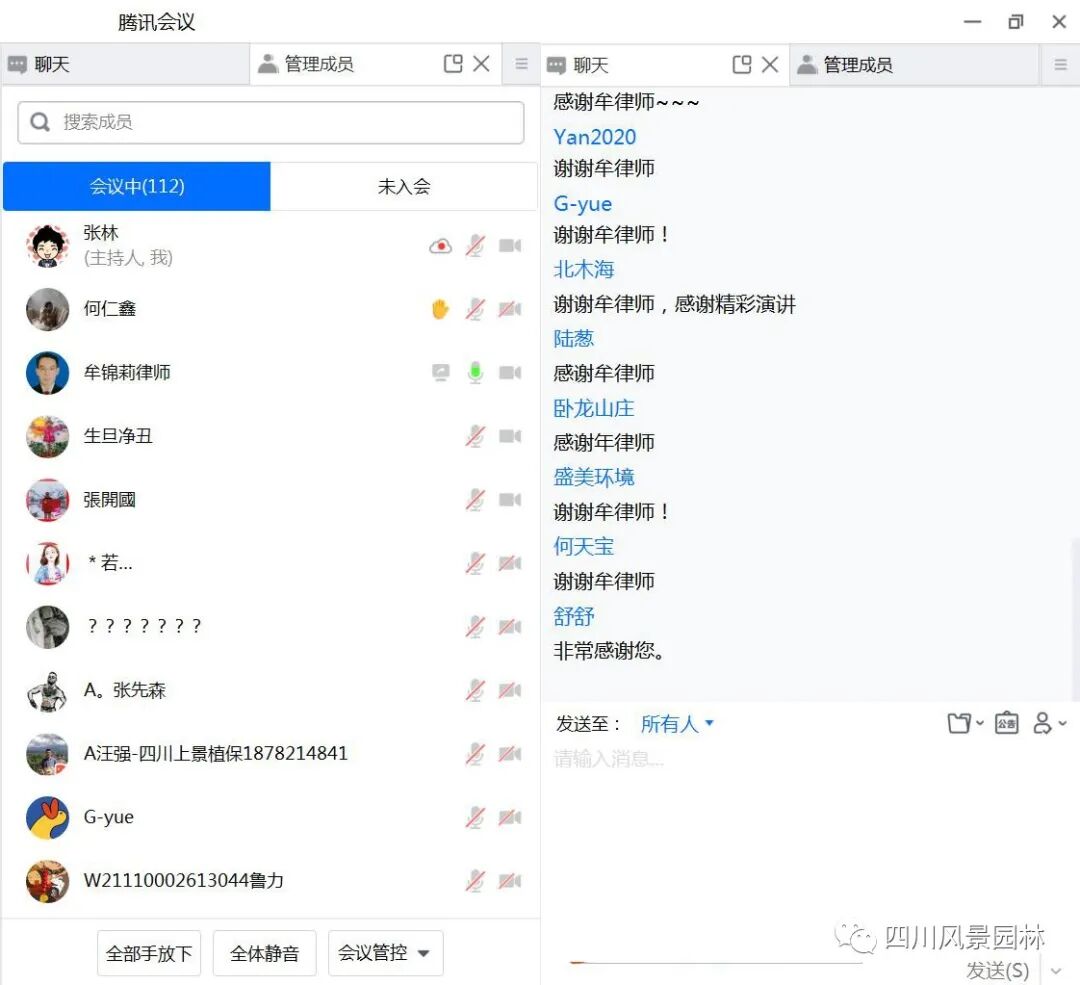
Task: Open the chevron next to 发送(S)
Action: tap(1056, 970)
